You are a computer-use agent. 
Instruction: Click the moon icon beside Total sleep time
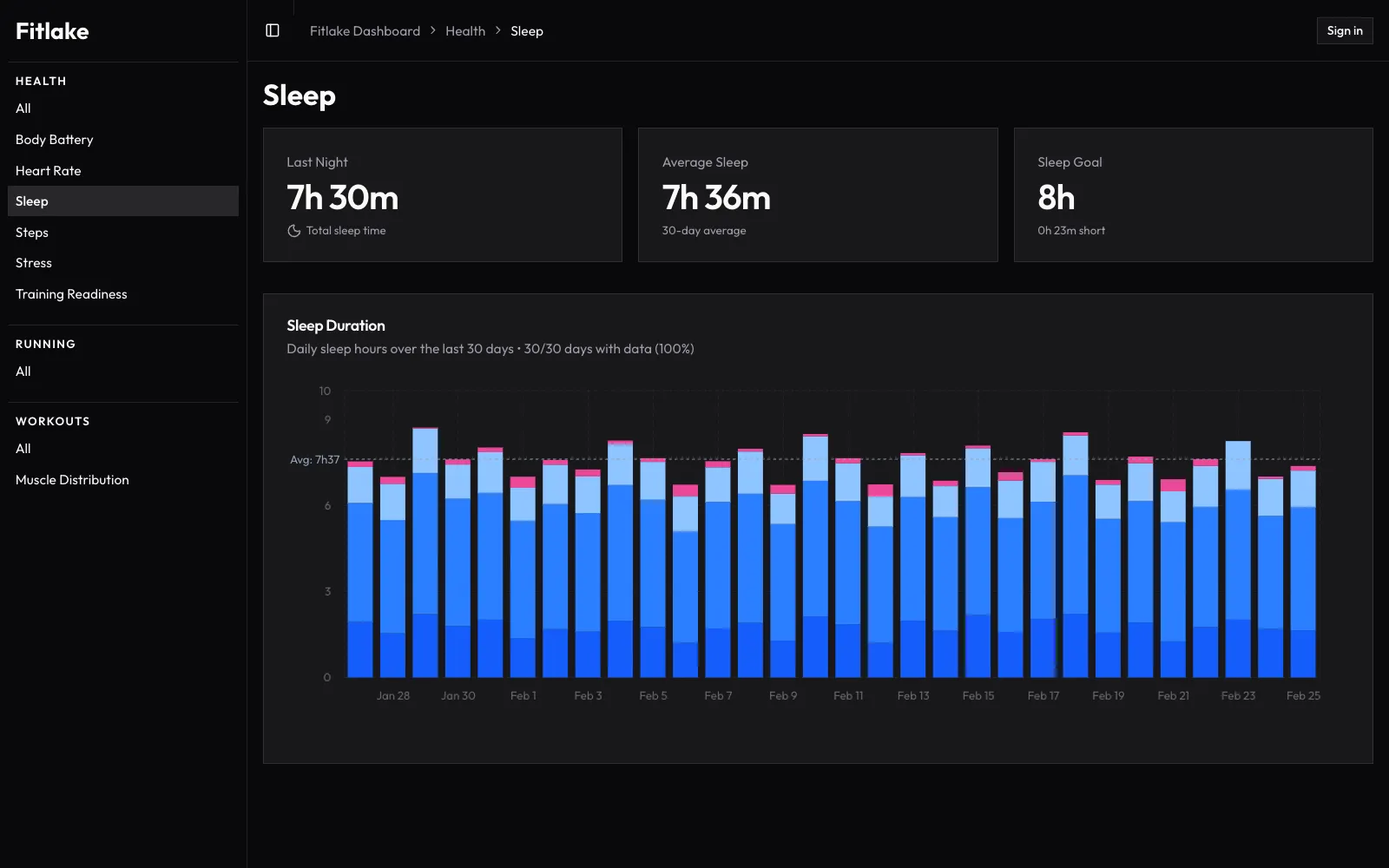click(x=294, y=231)
